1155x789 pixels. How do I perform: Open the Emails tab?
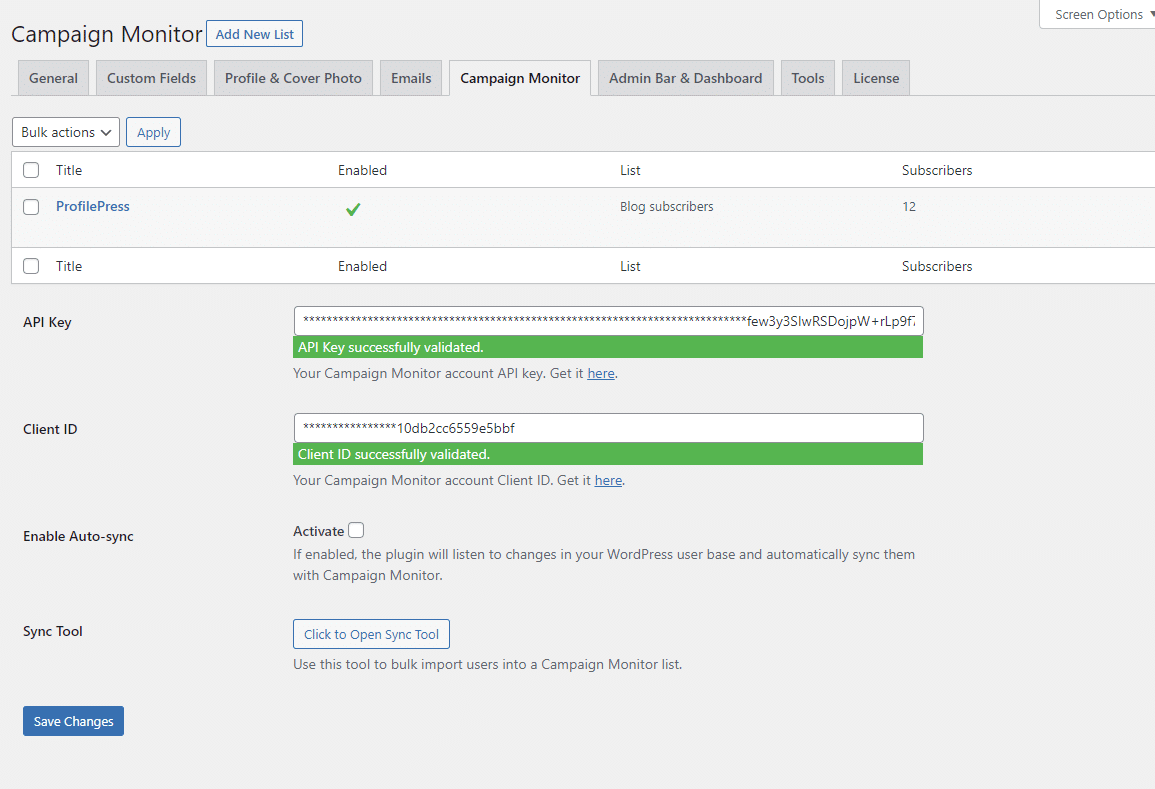[411, 78]
